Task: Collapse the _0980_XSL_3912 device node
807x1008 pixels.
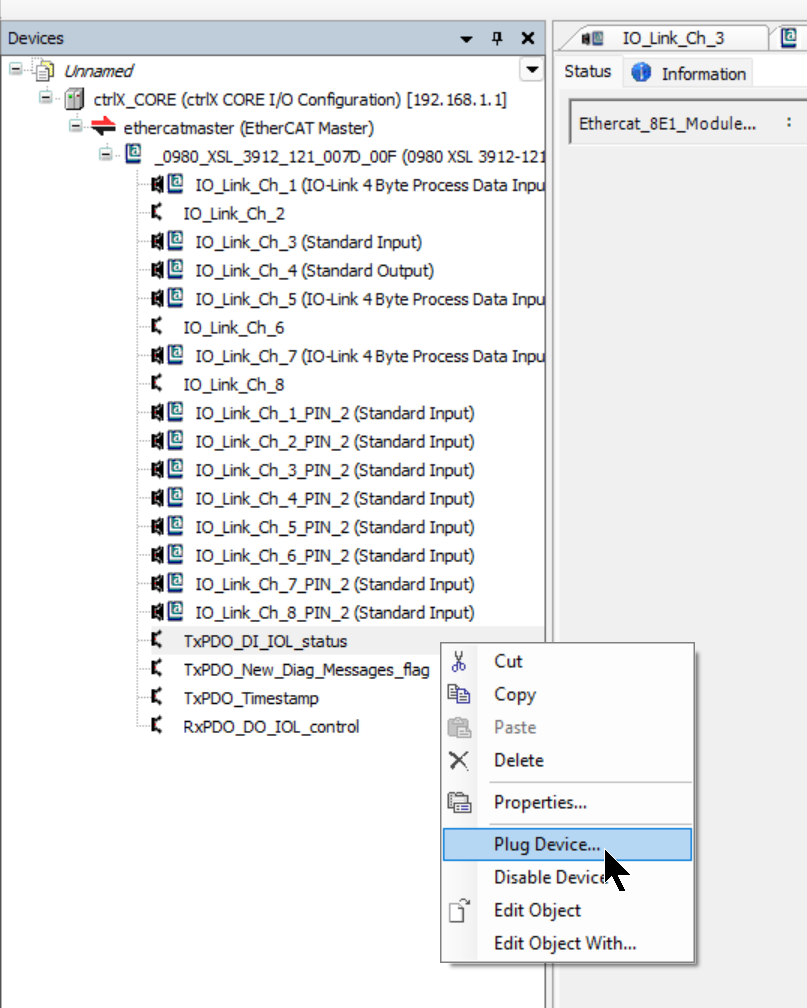Action: click(106, 155)
